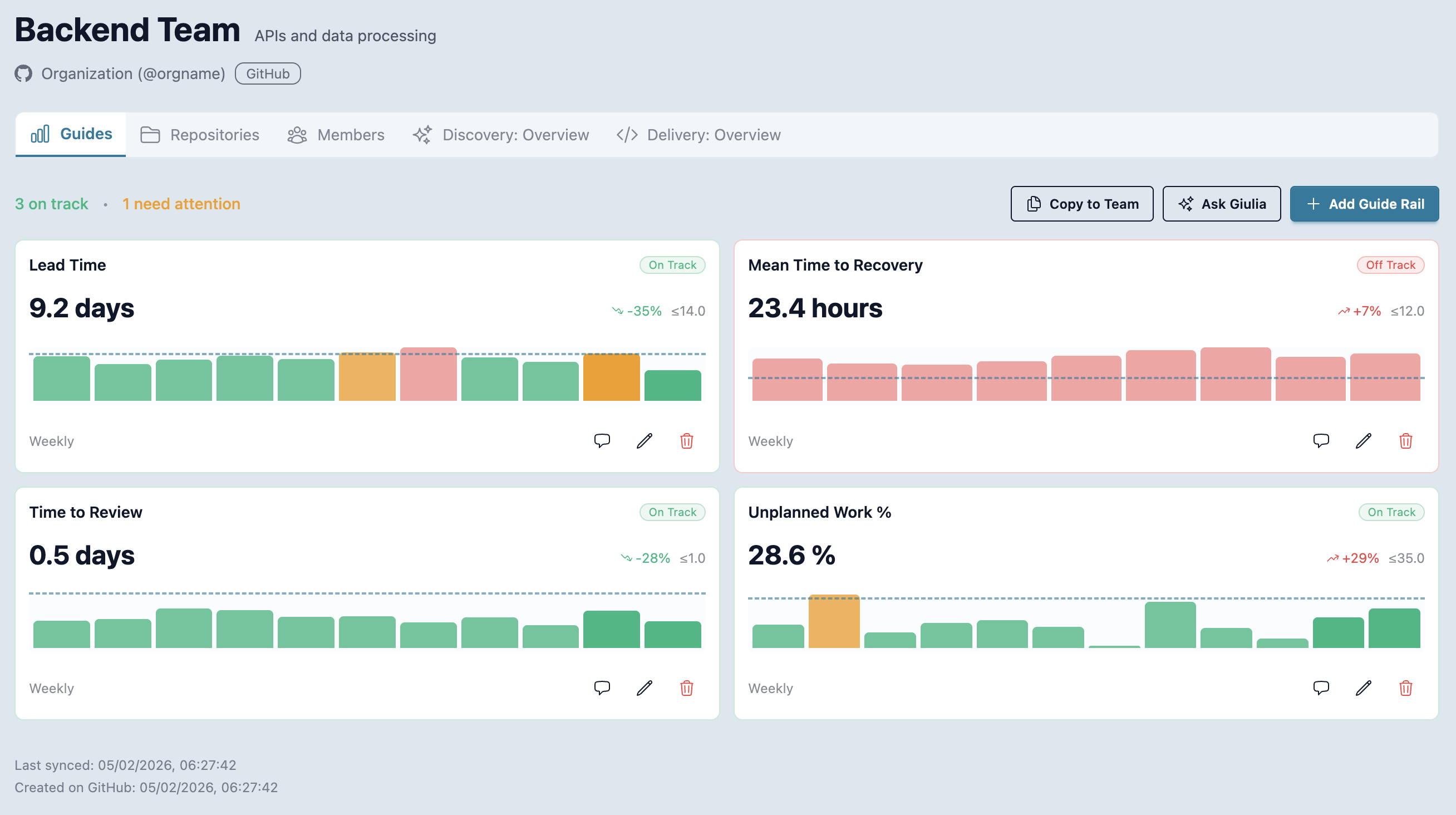Click the Copy to Team button
Image resolution: width=1456 pixels, height=815 pixels.
point(1082,203)
